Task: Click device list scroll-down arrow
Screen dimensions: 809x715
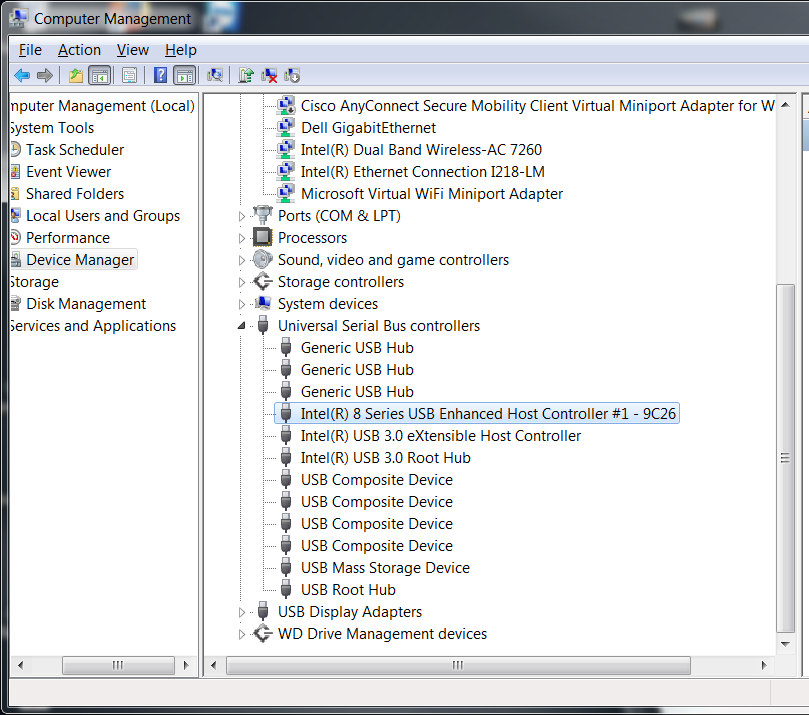Action: (785, 644)
